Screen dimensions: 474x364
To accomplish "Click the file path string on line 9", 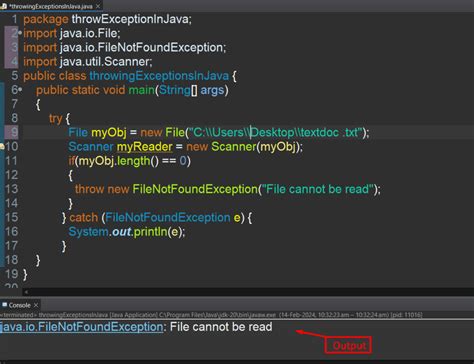I will pyautogui.click(x=276, y=133).
